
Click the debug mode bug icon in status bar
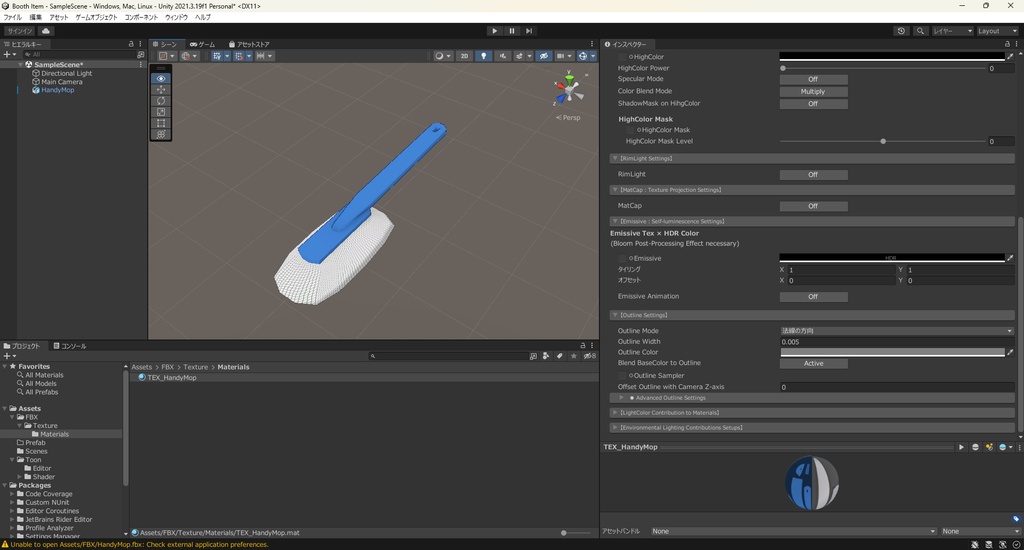point(974,544)
